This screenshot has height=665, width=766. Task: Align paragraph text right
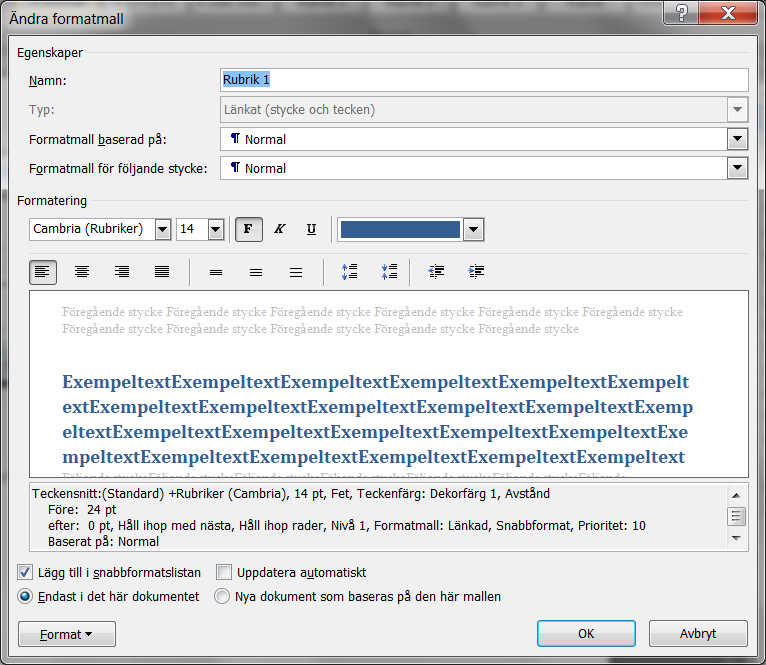(x=122, y=272)
